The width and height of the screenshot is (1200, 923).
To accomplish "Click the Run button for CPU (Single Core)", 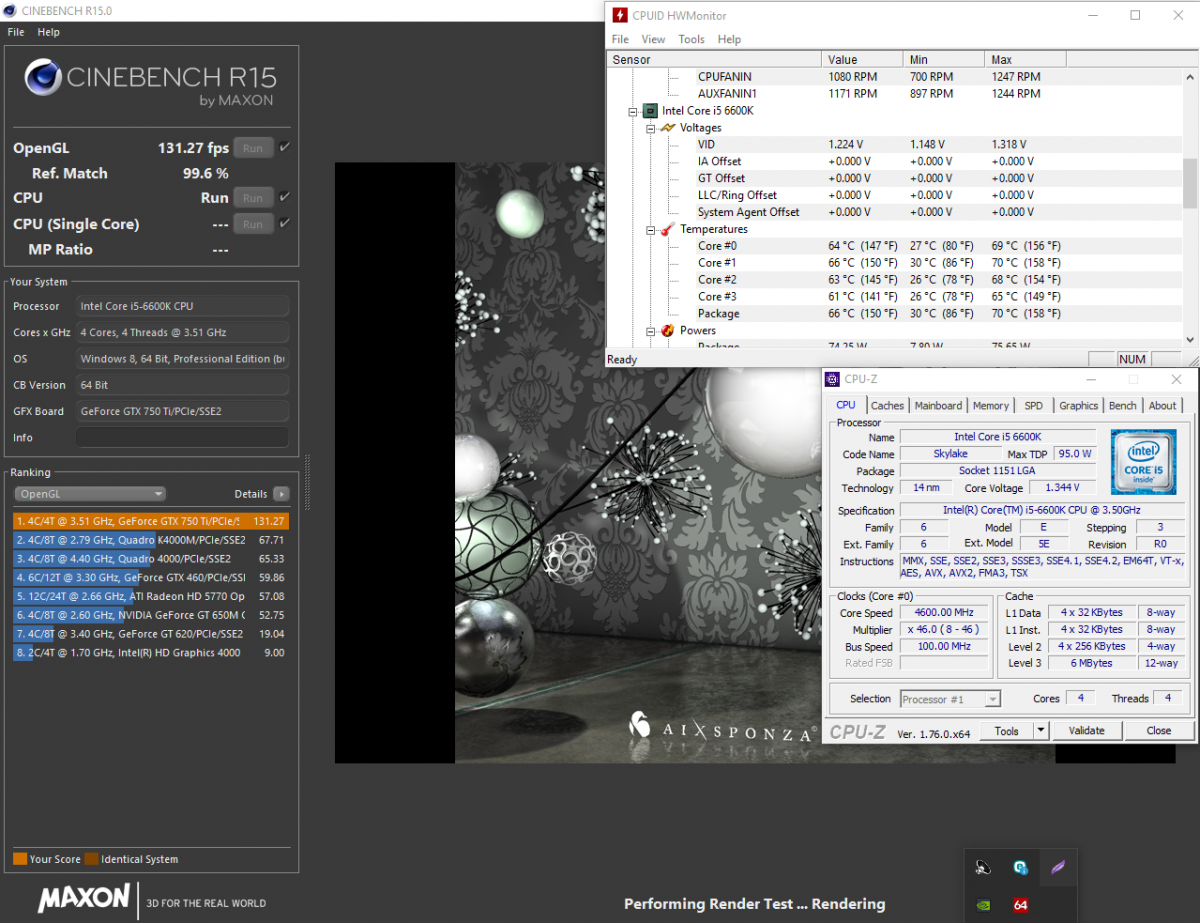I will [253, 224].
